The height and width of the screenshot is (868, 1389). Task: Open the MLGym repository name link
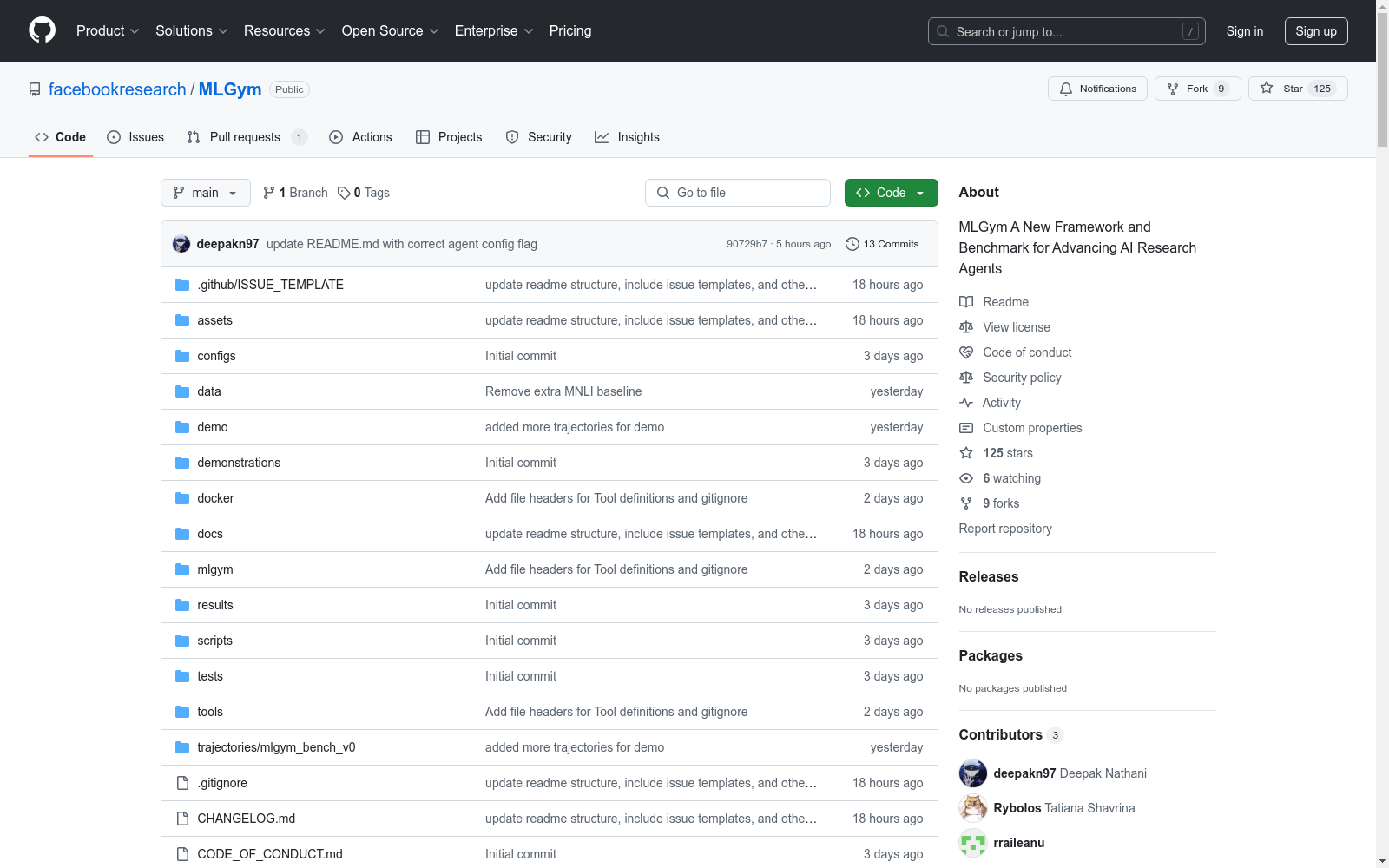click(230, 89)
